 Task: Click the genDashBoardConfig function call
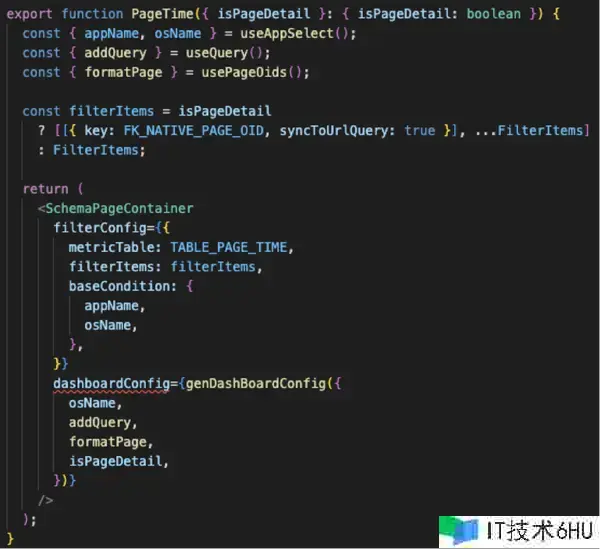256,384
